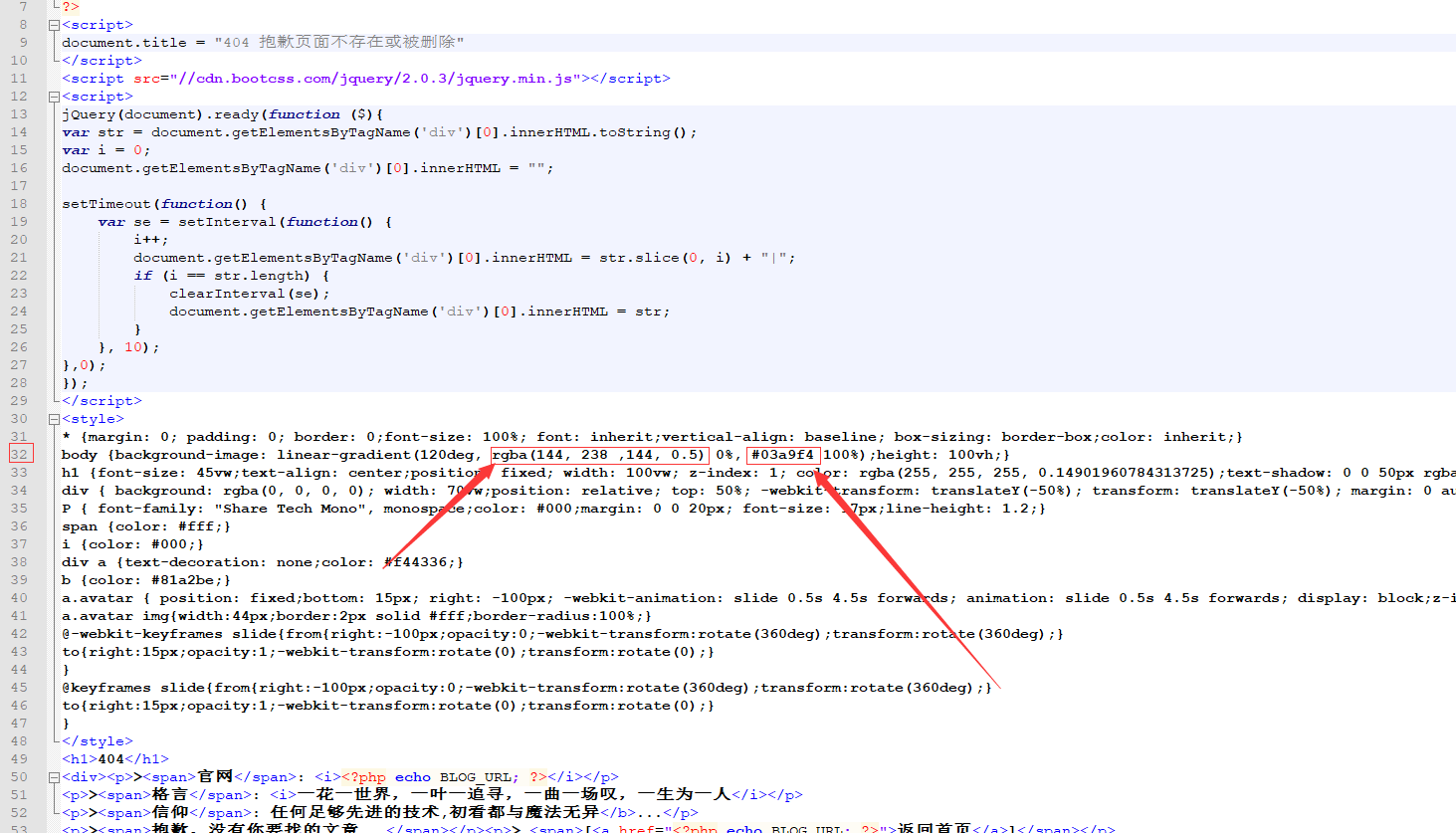
Task: Click line number 44 in the margin
Action: [x=20, y=670]
